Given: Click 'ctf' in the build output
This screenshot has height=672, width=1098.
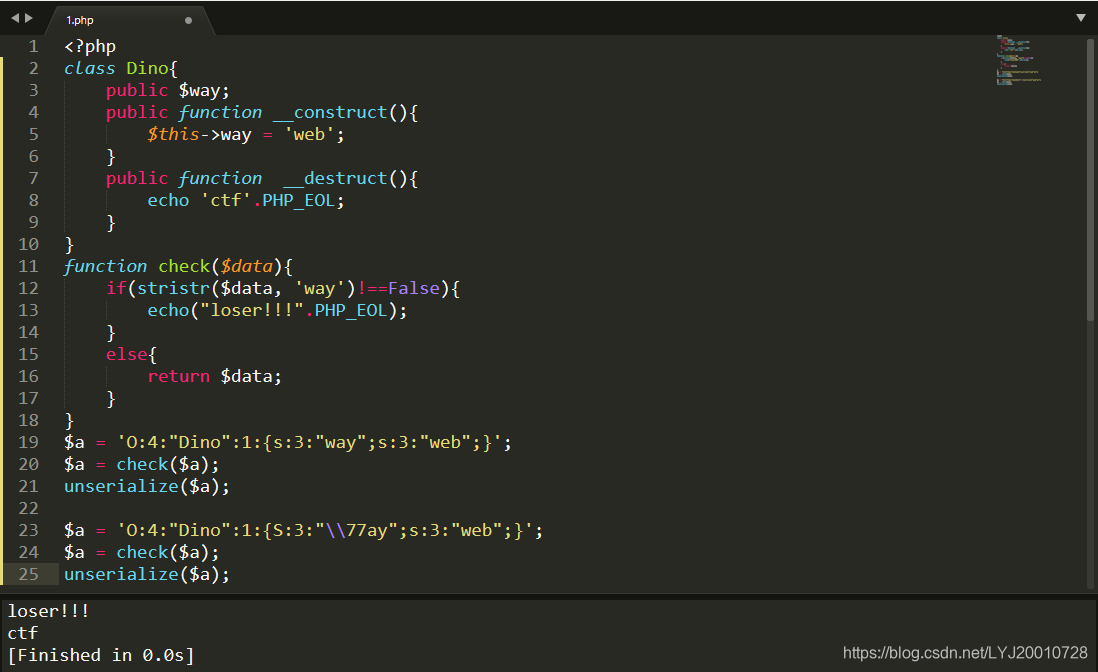Looking at the screenshot, I should tap(22, 634).
